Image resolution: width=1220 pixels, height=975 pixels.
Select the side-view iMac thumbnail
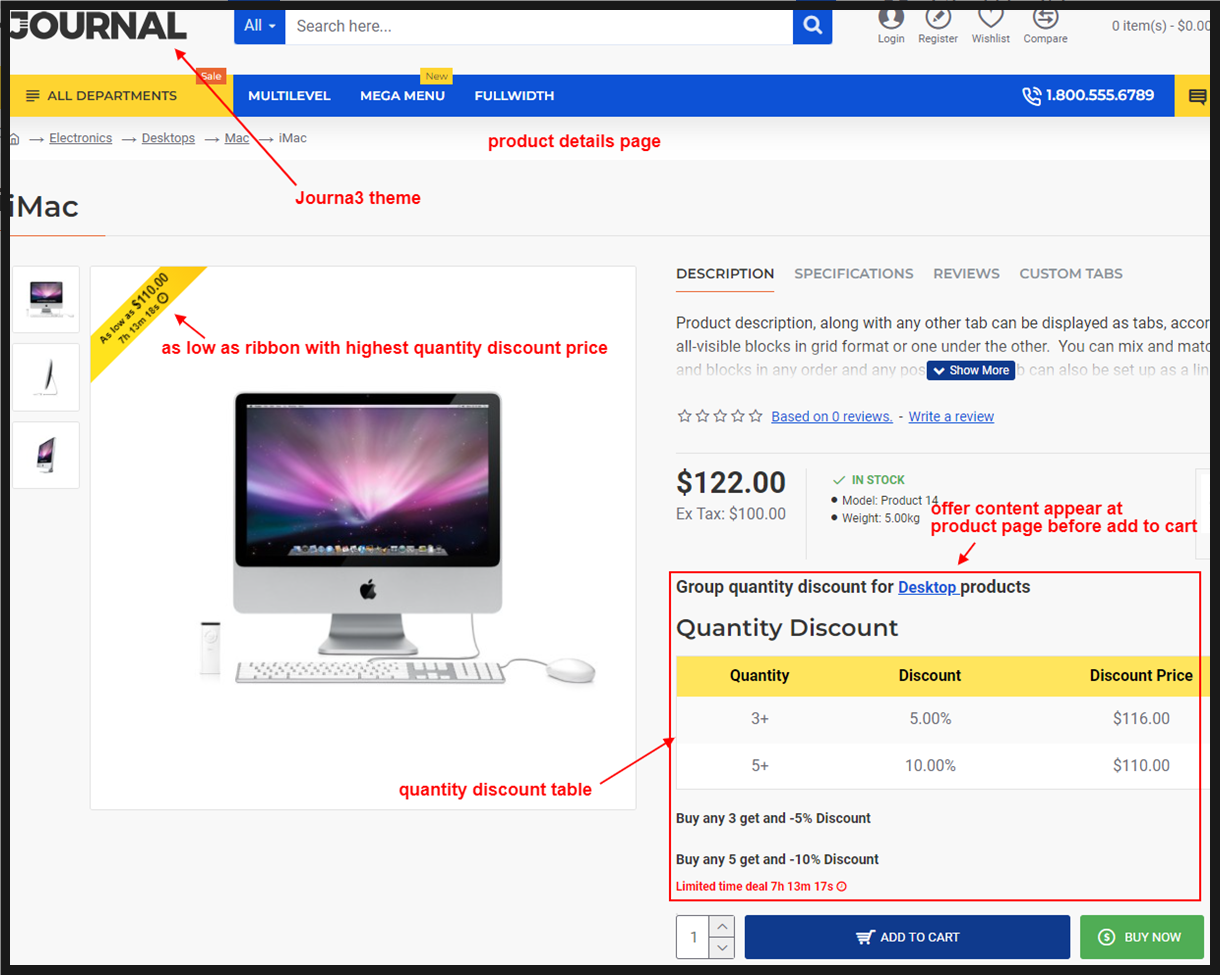pyautogui.click(x=46, y=377)
